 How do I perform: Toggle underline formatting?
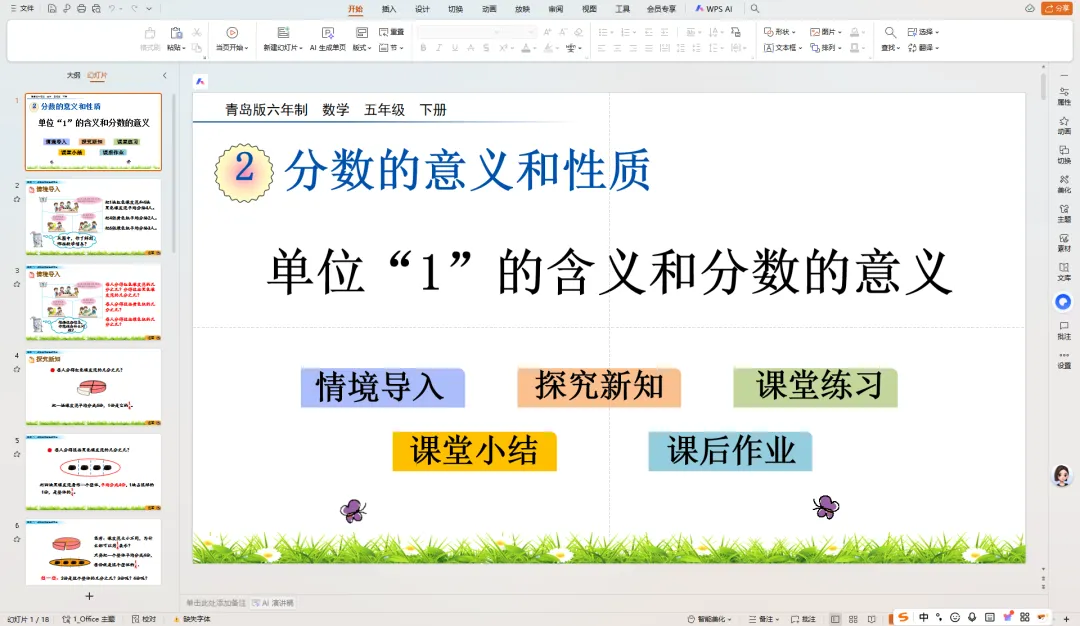coord(455,48)
